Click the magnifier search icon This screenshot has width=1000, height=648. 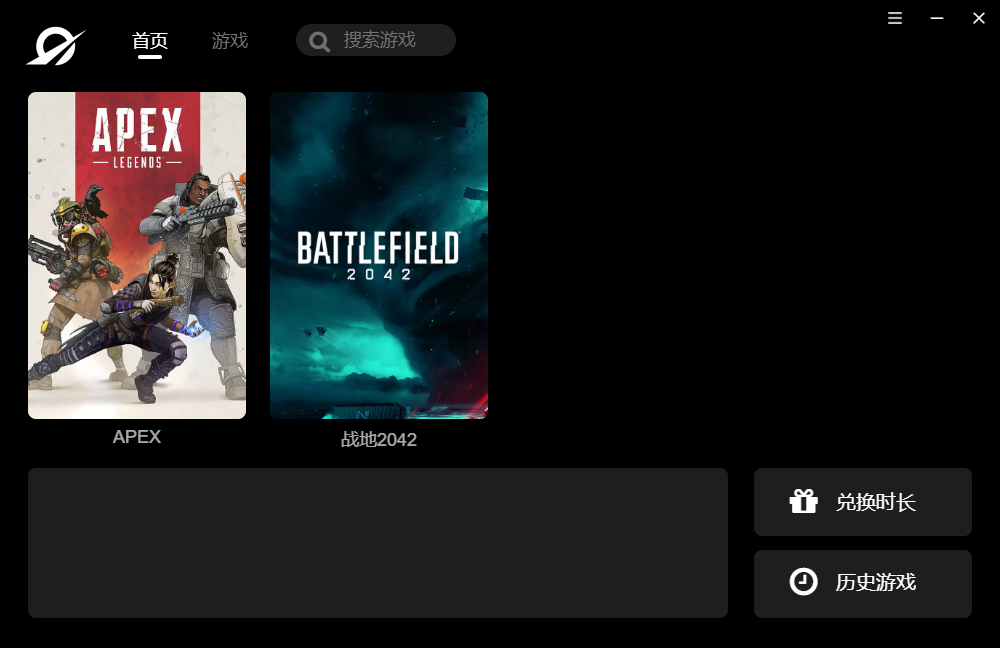pyautogui.click(x=319, y=41)
